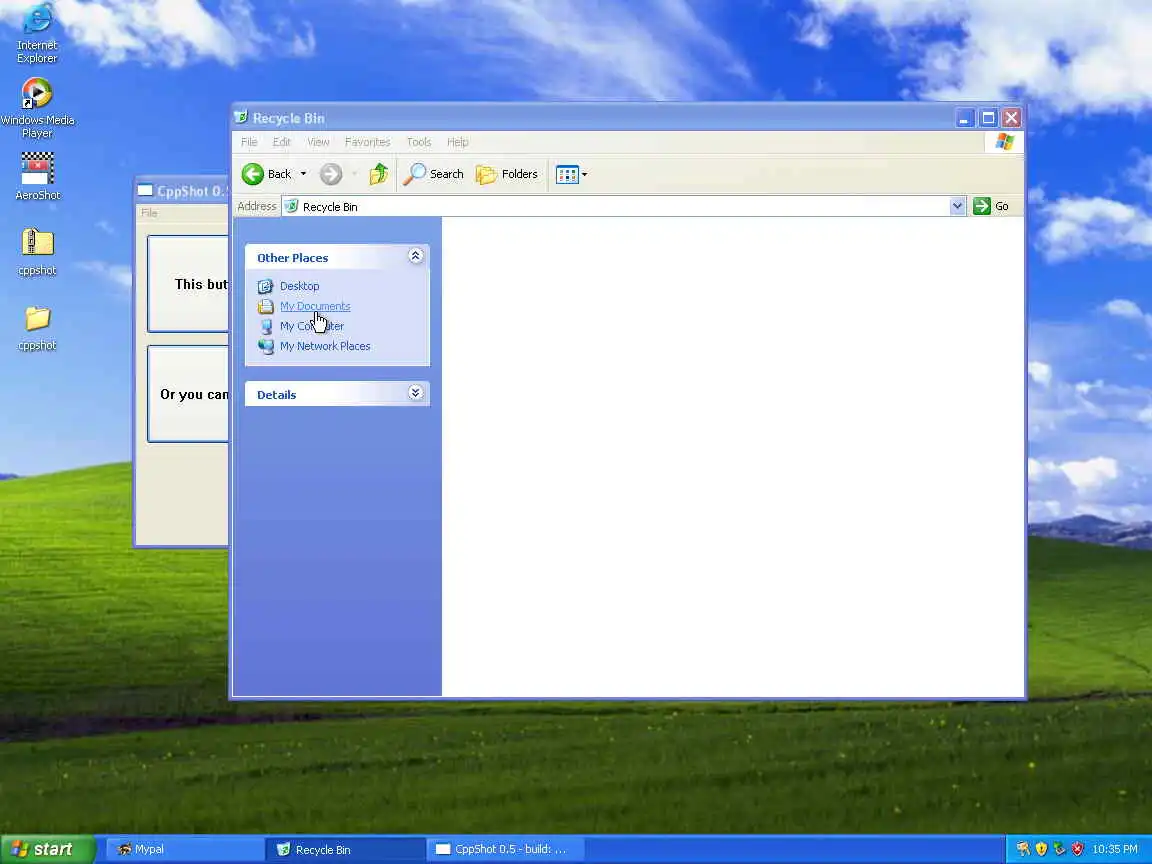Switch to Mypal in the taskbar
The image size is (1152, 864).
(184, 849)
